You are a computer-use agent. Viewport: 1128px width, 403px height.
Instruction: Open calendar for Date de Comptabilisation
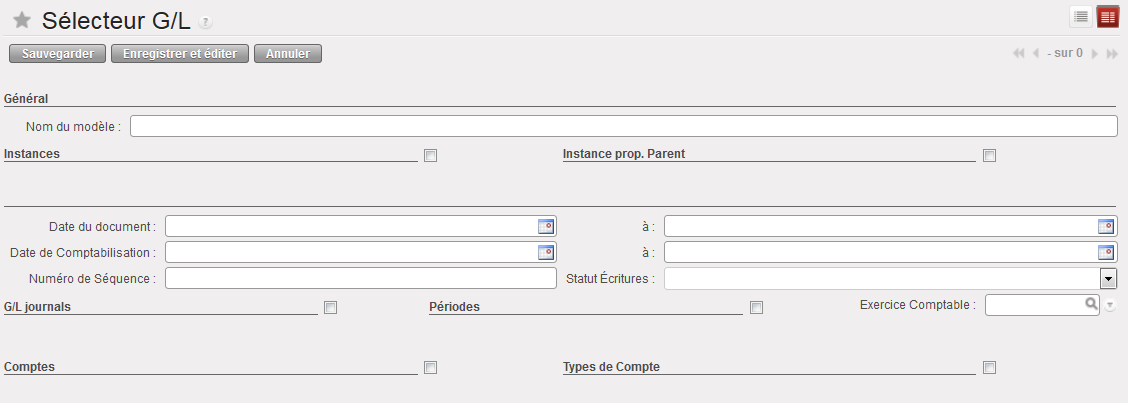point(546,252)
